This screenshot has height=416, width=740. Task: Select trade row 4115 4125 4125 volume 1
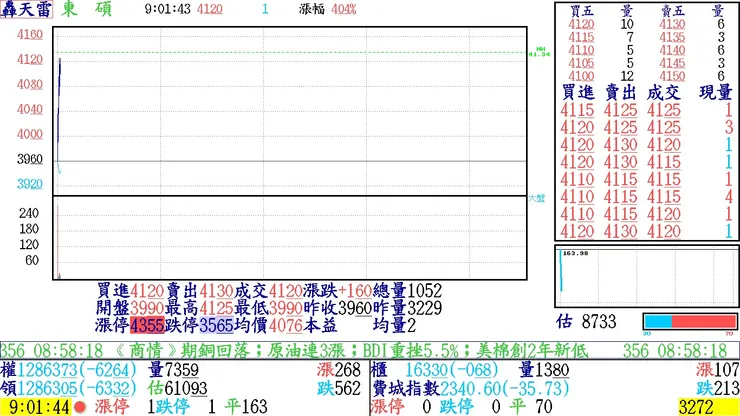[646, 110]
